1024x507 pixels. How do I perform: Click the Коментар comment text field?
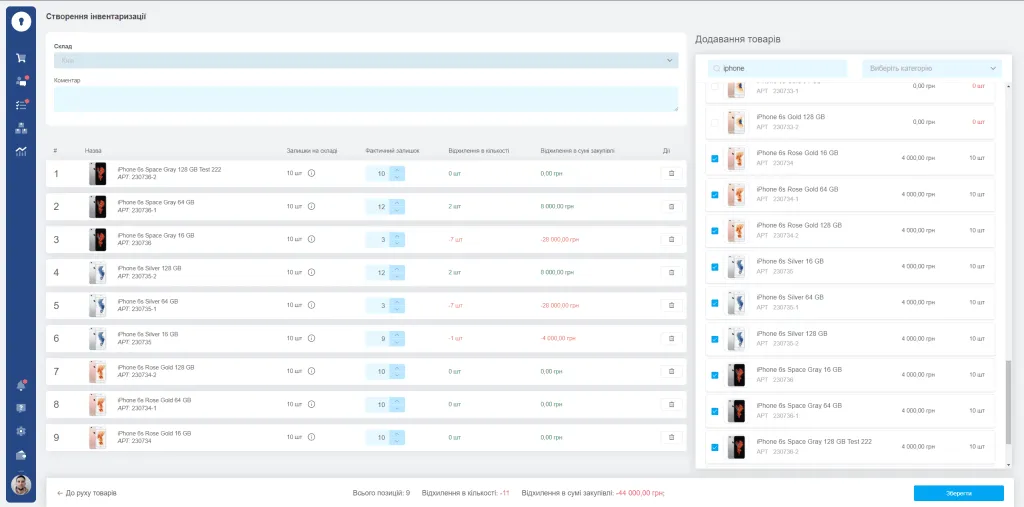click(365, 98)
